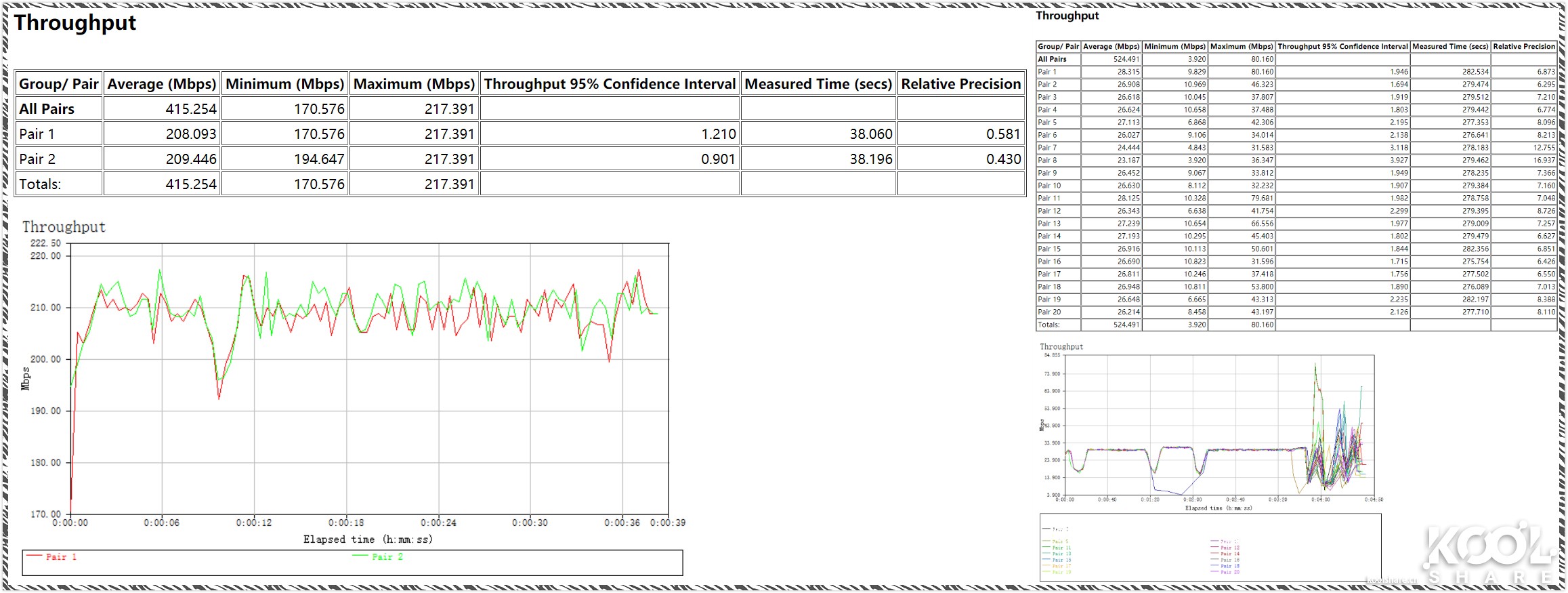Click the 194.647 minimum cell

[319, 159]
